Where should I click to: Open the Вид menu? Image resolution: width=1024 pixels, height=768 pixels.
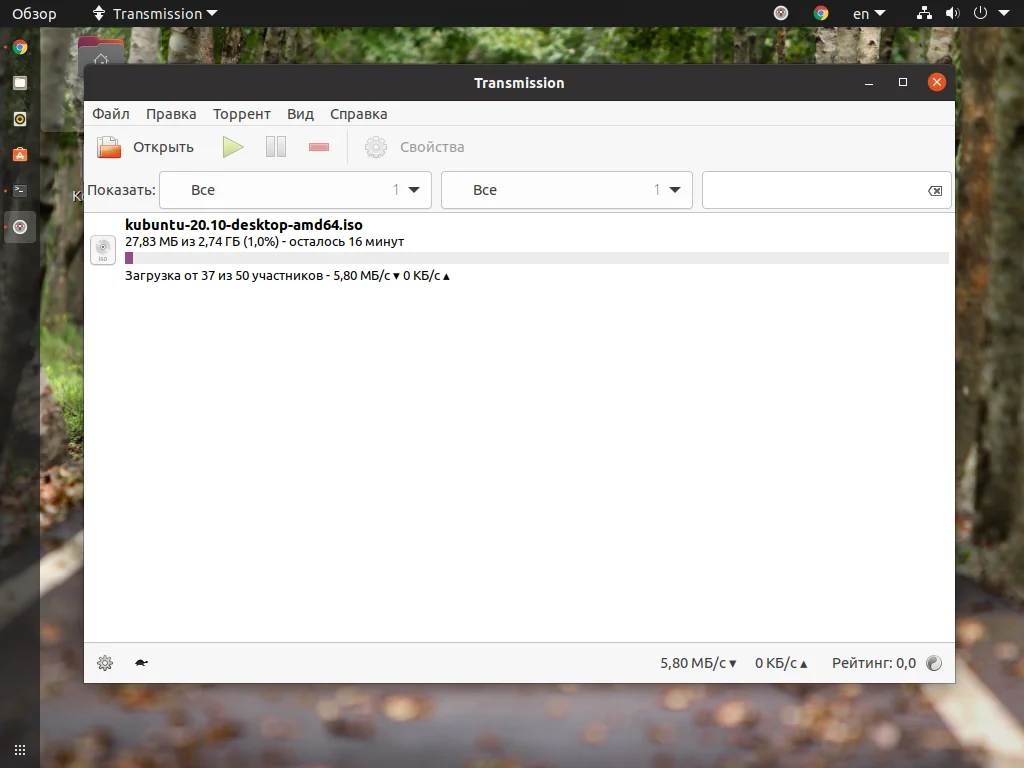299,113
